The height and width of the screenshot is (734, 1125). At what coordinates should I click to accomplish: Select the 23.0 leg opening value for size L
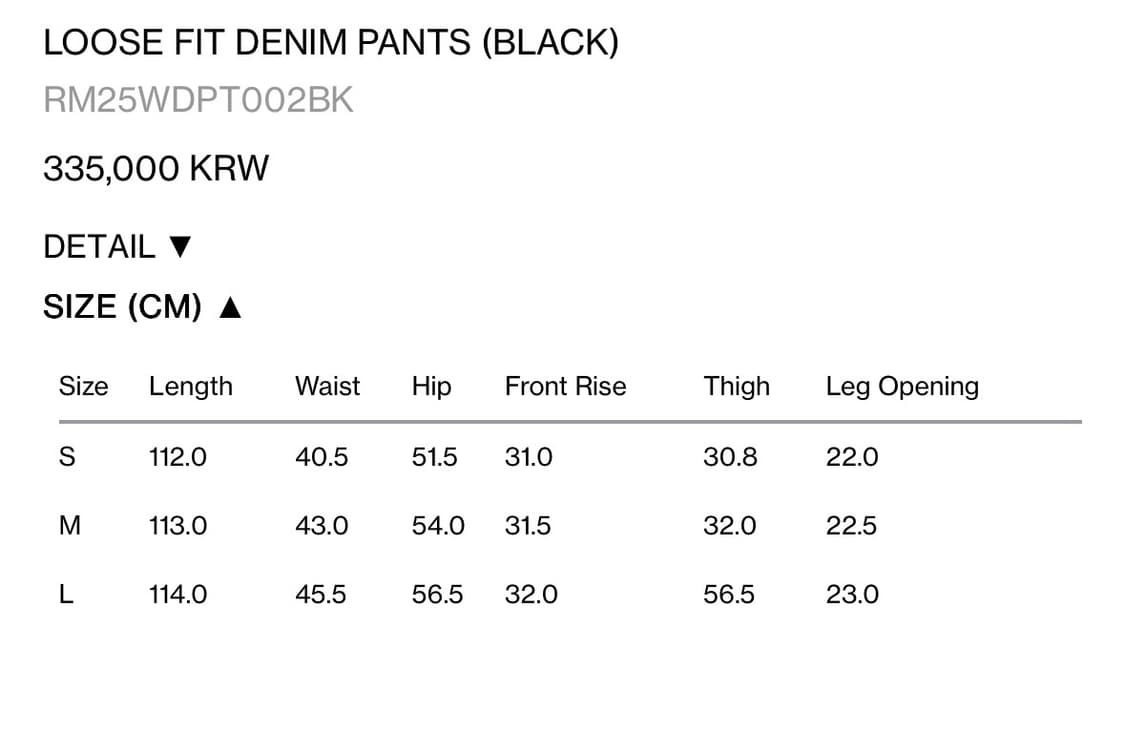click(x=853, y=594)
